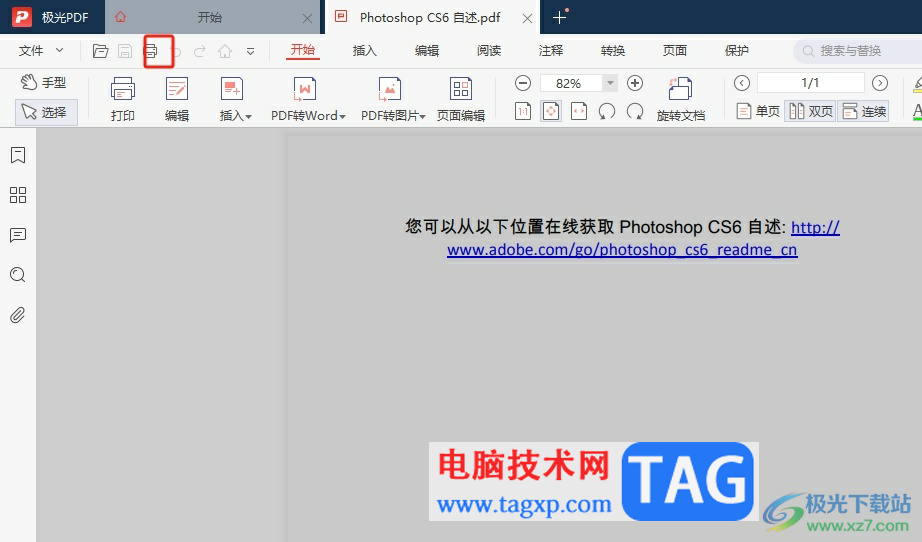Viewport: 922px width, 542px height.
Task: Rotate view counterclockwise
Action: click(607, 111)
